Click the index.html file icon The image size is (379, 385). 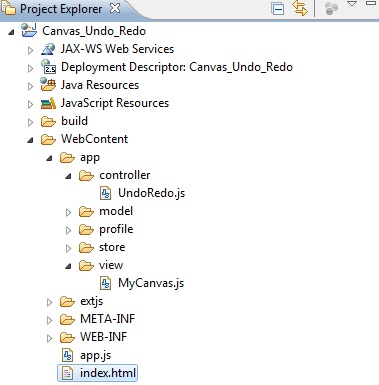pyautogui.click(x=68, y=373)
